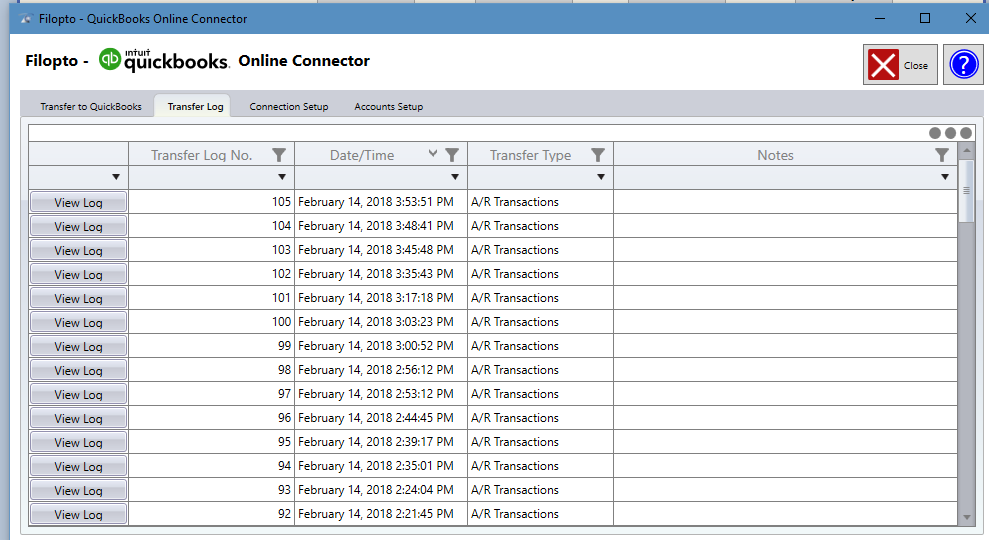Open the Accounts Setup tab
This screenshot has width=989, height=540.
tap(389, 107)
